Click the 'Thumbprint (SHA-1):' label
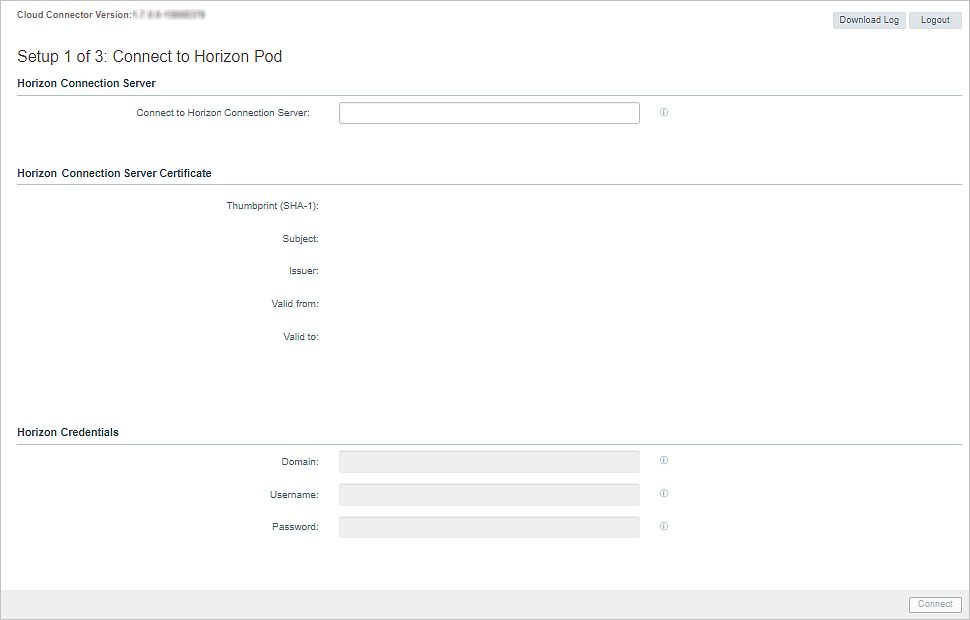The height and width of the screenshot is (620, 970). (x=272, y=206)
